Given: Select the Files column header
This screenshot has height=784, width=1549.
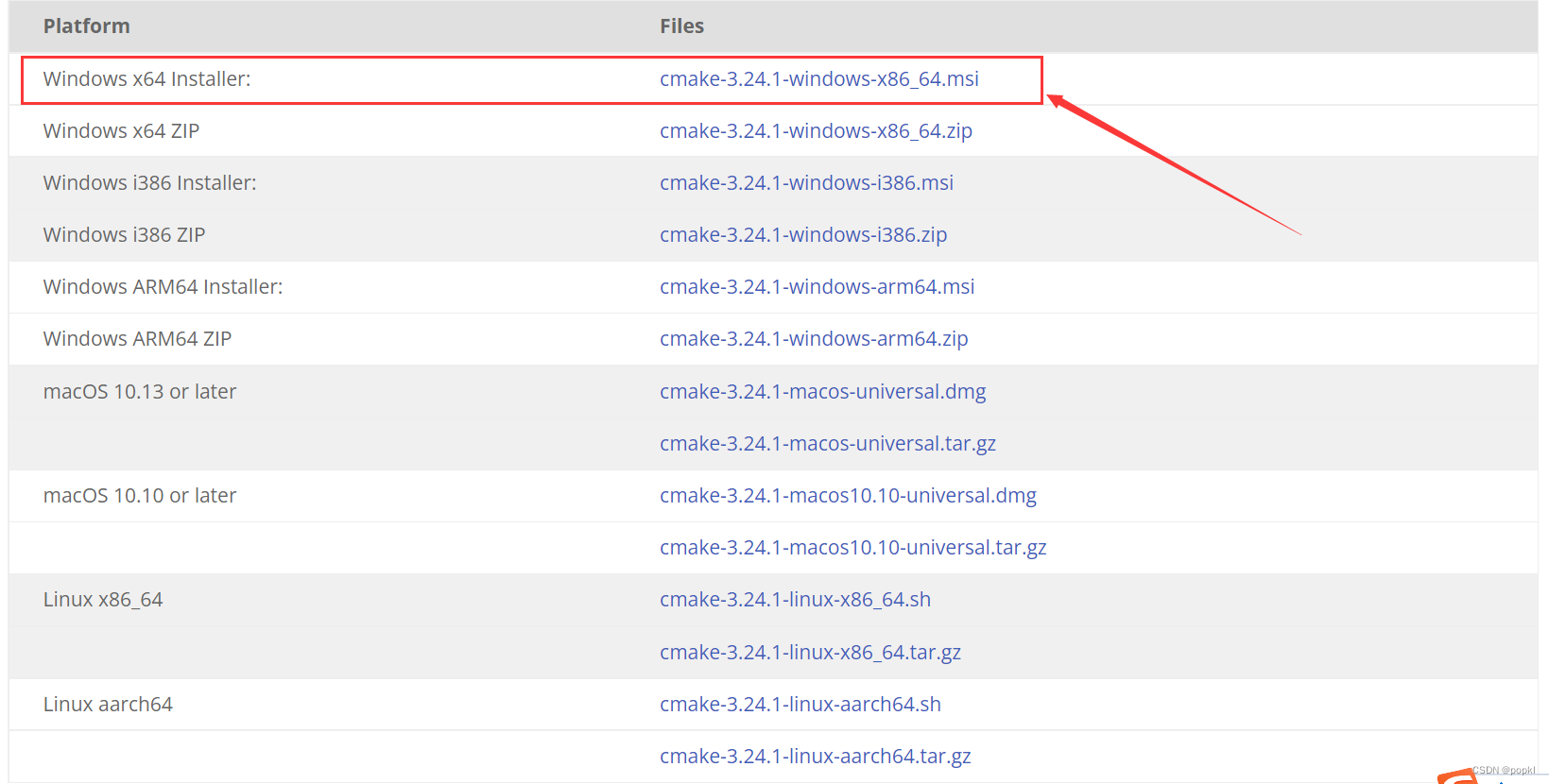Looking at the screenshot, I should [x=682, y=26].
